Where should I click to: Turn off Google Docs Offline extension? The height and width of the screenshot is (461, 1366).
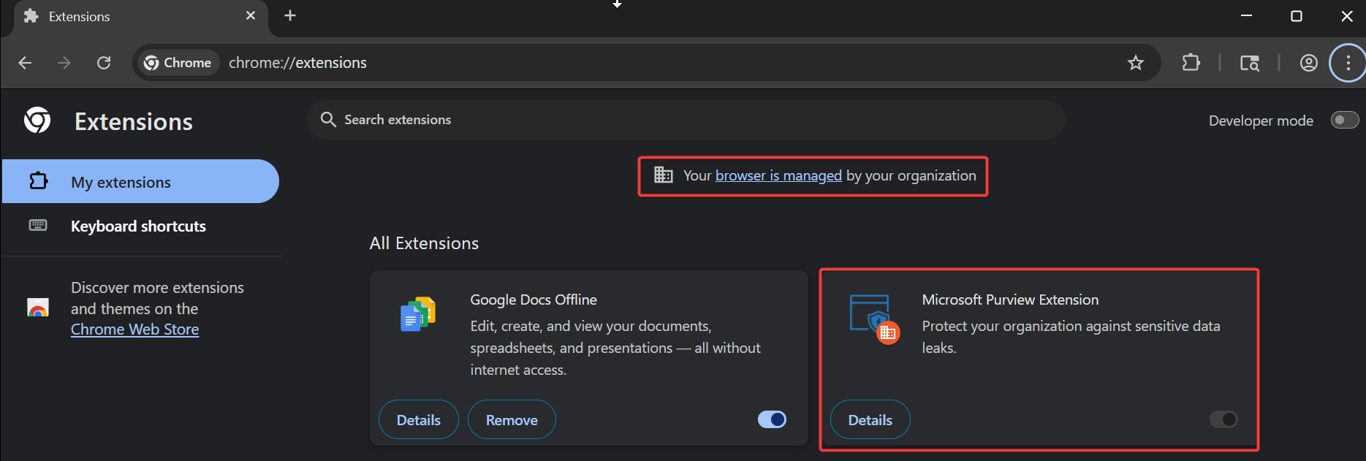tap(772, 420)
